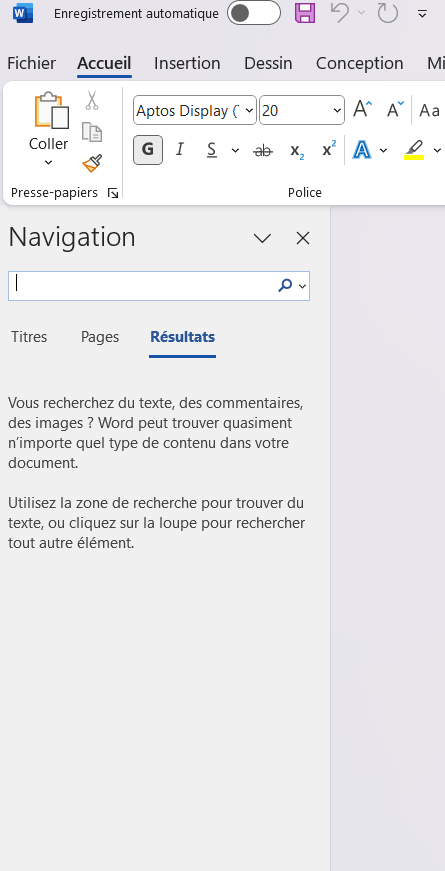
Task: Open the Aptos Display font name dropdown
Action: click(249, 111)
